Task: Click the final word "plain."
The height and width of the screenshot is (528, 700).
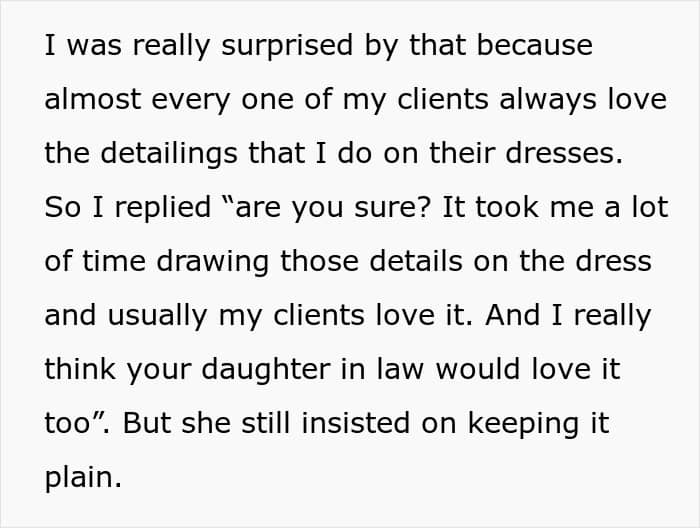Action: 82,477
